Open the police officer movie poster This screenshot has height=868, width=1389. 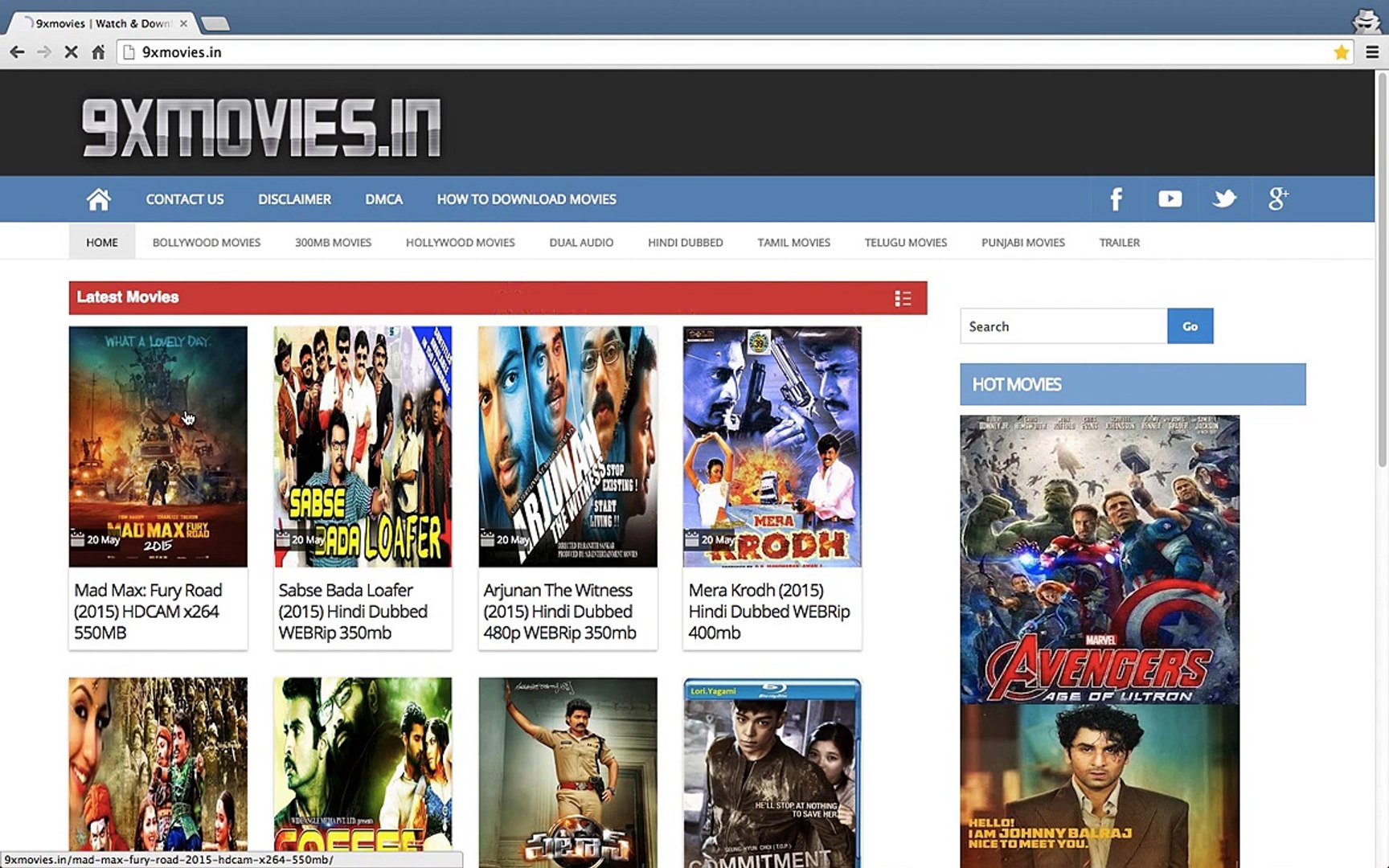pos(567,772)
